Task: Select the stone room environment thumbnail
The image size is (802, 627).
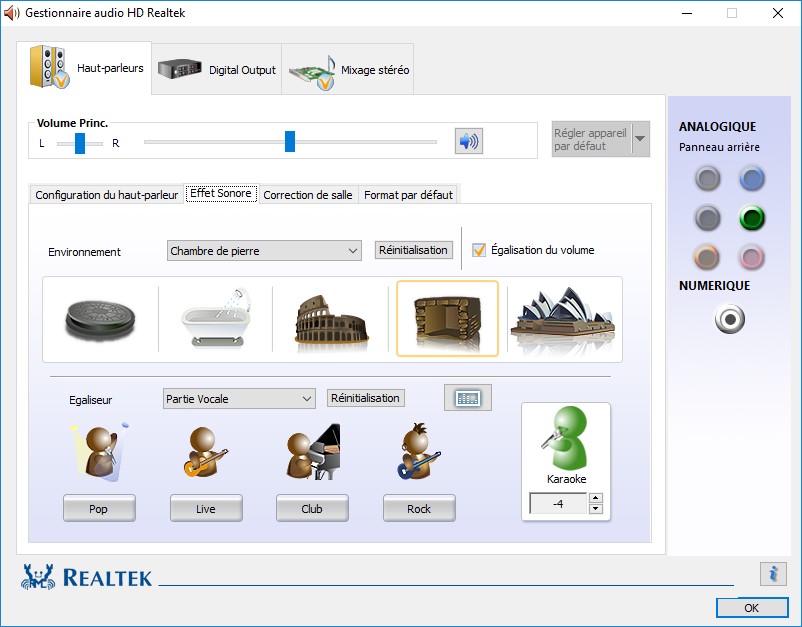Action: click(x=447, y=319)
